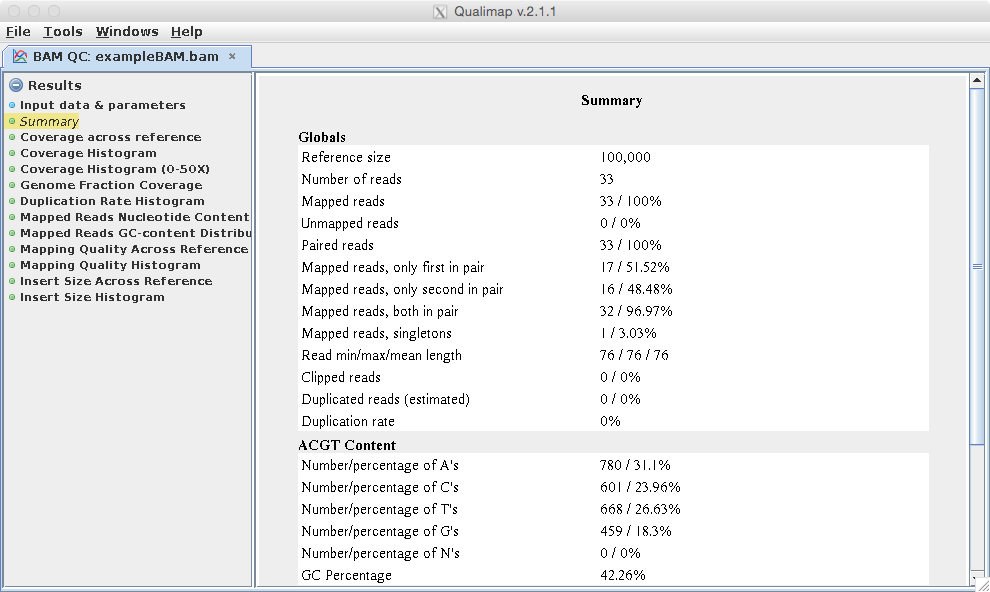The width and height of the screenshot is (990, 592).
Task: Collapse the Results section toggle icon
Action: 15,86
